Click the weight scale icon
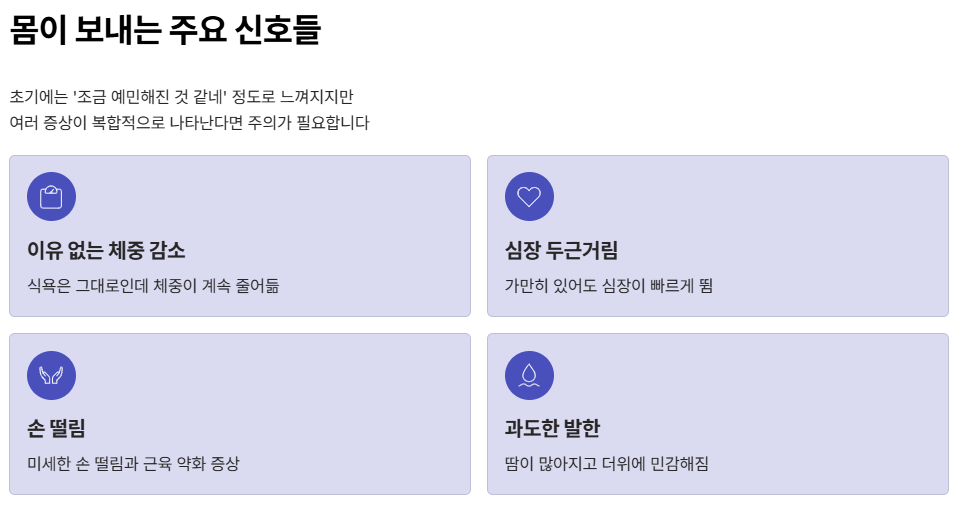Screen dimensions: 964x511 click(x=51, y=197)
